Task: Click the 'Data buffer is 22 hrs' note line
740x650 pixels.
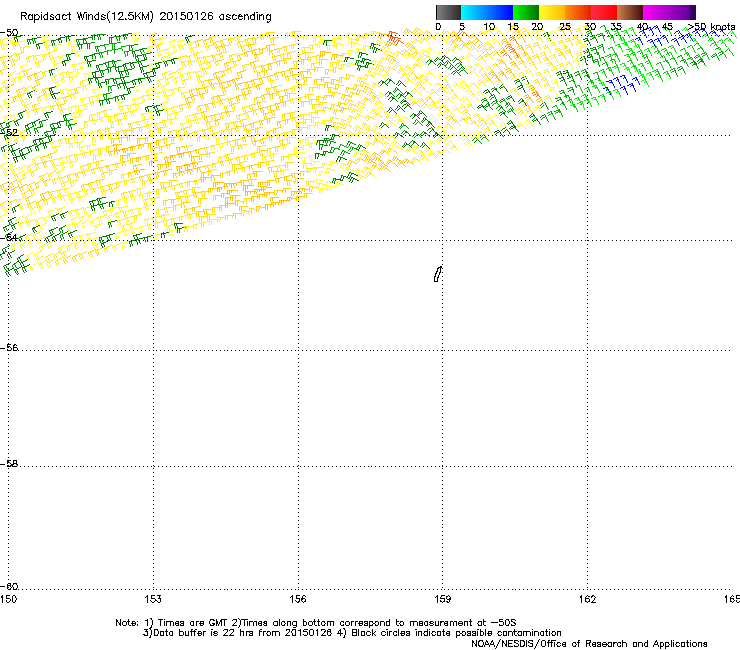Action: tap(353, 633)
